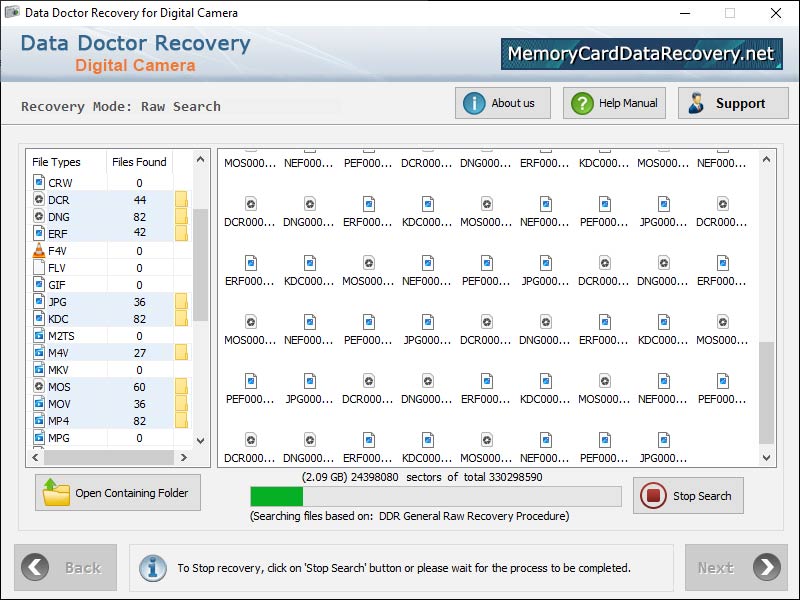Click the folder icon next to KDC count
This screenshot has width=800, height=600.
pyautogui.click(x=180, y=318)
